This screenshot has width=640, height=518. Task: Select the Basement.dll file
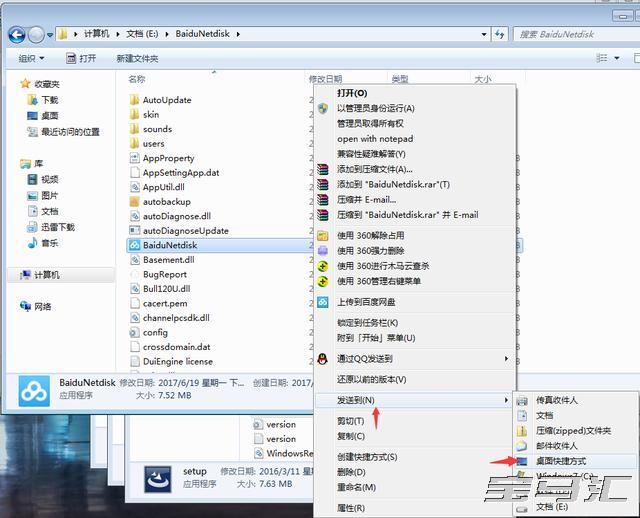click(169, 260)
